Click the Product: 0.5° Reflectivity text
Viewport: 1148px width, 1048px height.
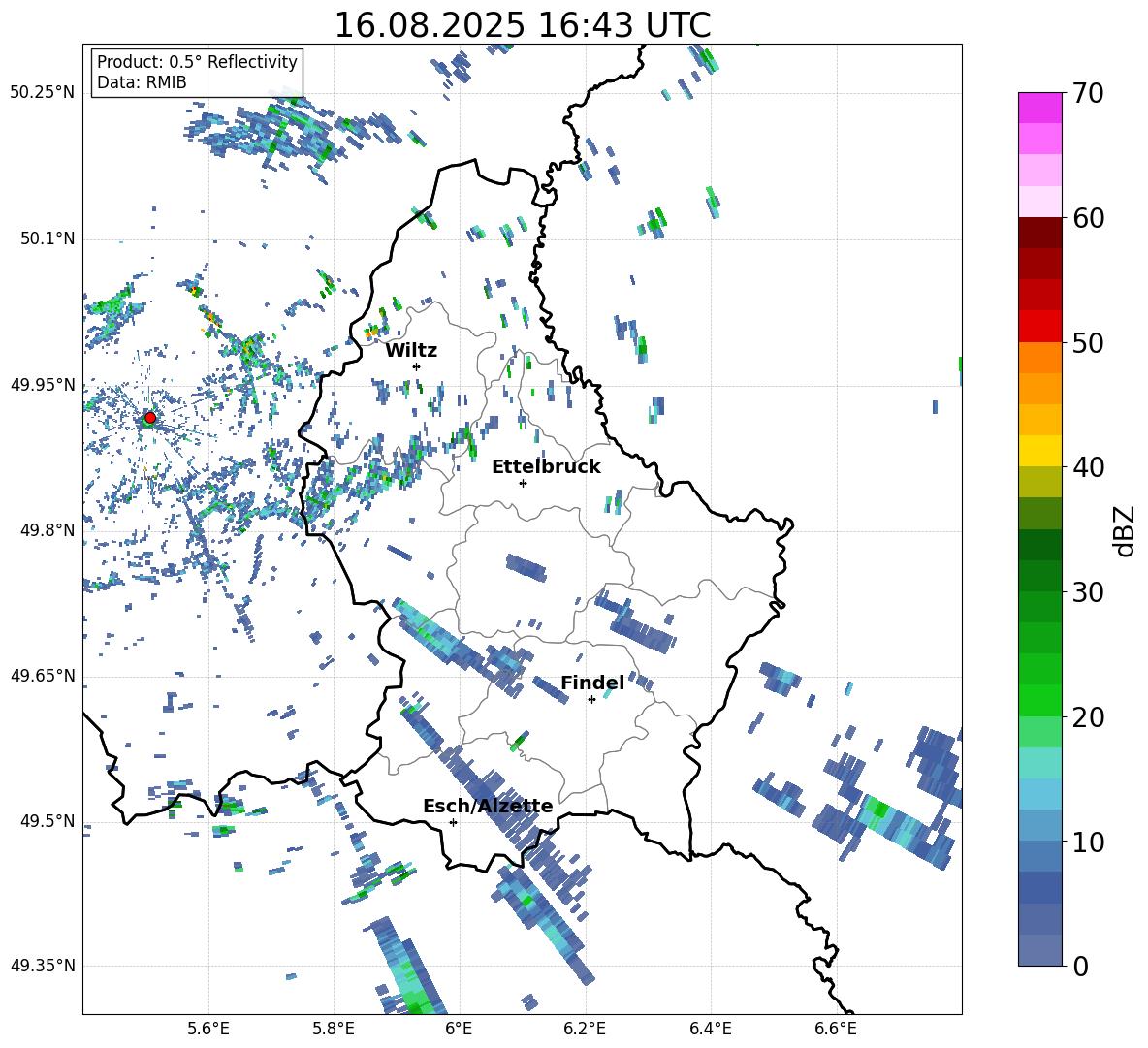pos(197,62)
